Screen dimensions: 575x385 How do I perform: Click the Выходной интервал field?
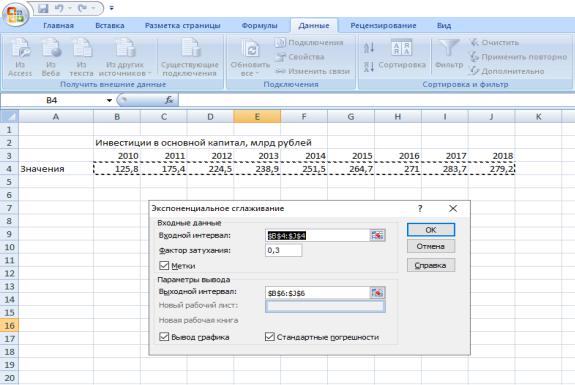(317, 293)
